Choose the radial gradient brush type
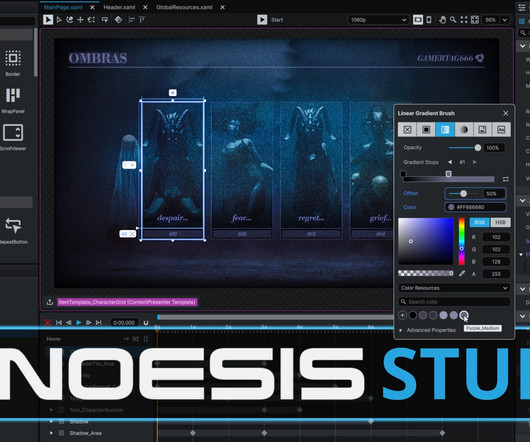 [x=463, y=130]
